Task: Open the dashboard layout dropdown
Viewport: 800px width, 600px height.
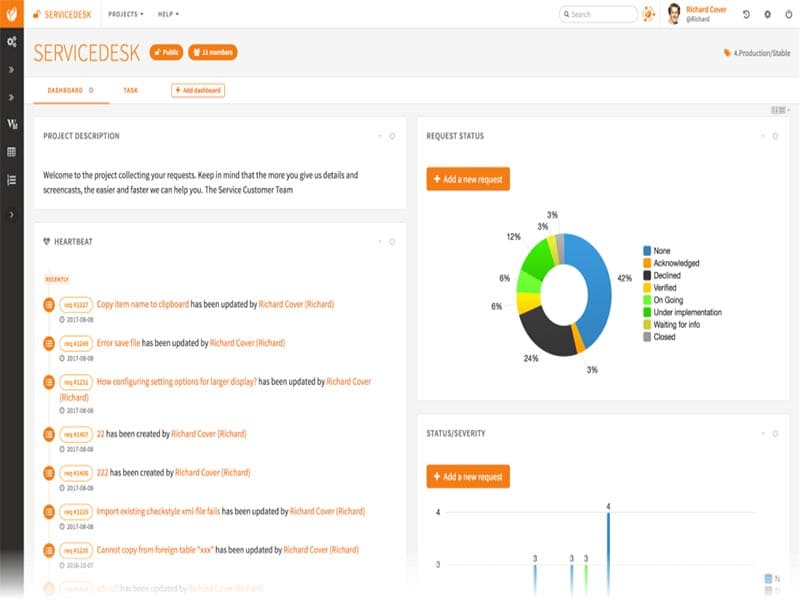Action: [x=779, y=109]
